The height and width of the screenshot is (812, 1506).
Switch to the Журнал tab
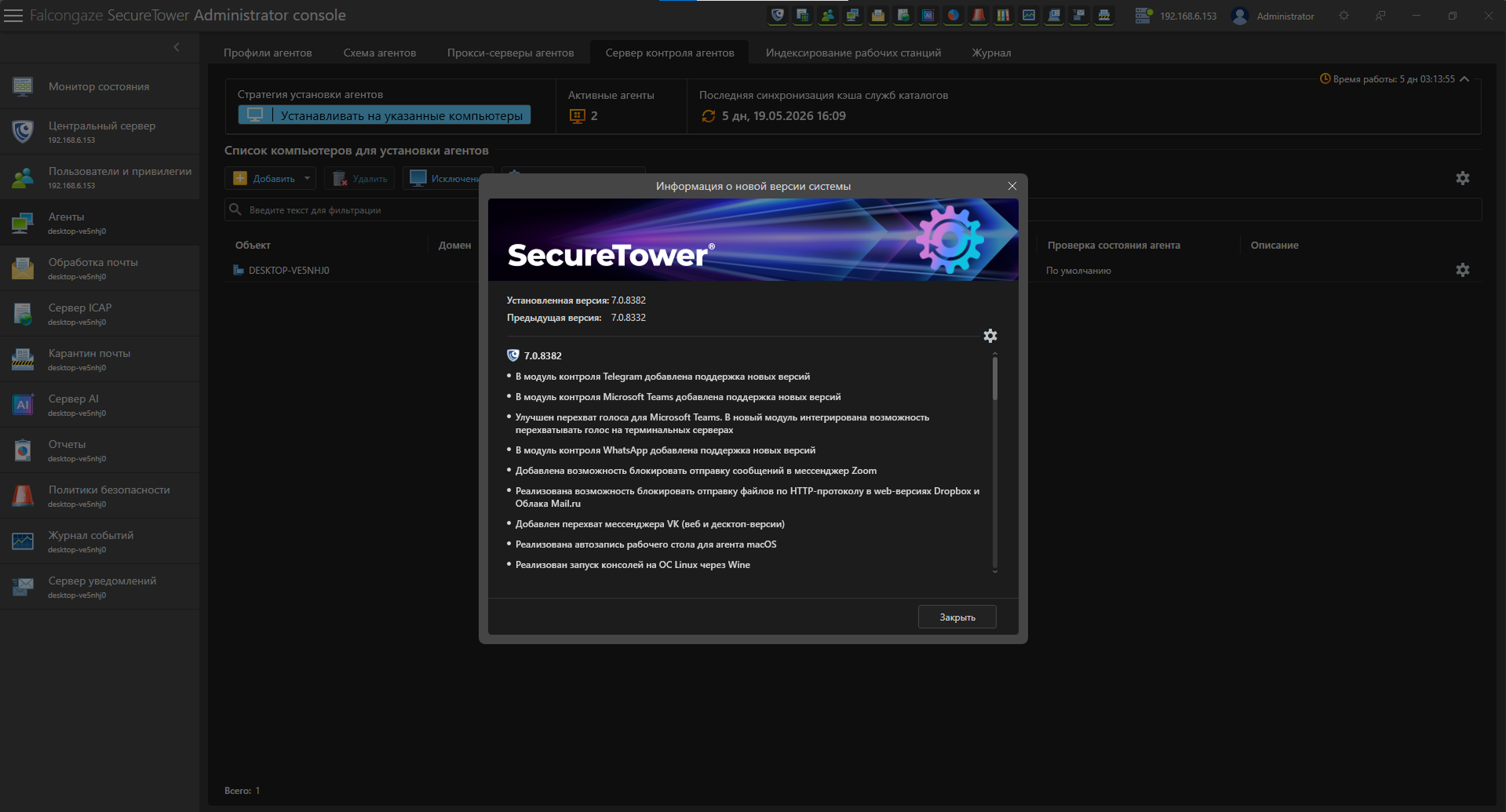(992, 53)
